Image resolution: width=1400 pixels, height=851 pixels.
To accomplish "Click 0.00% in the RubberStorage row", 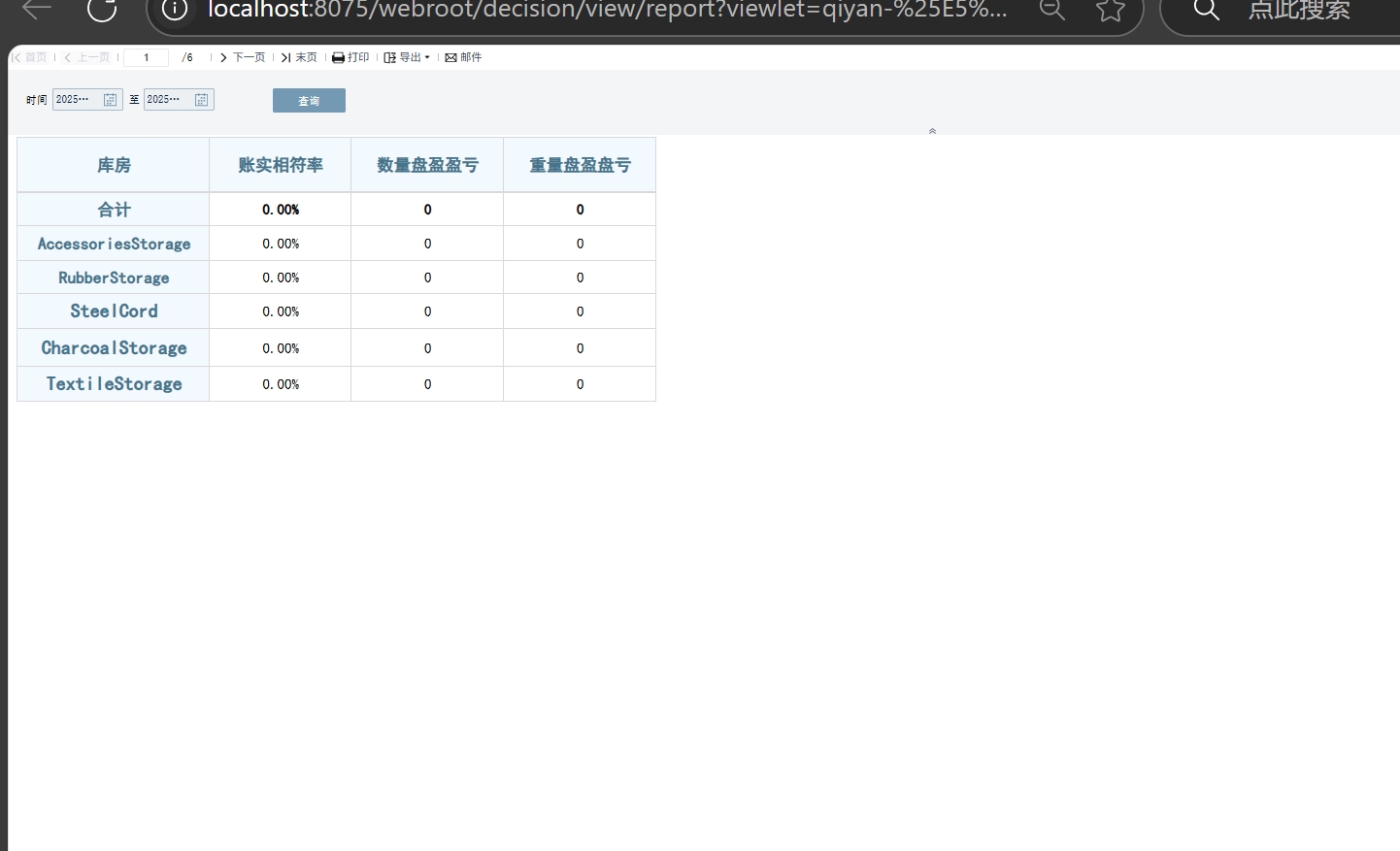I will click(x=281, y=278).
